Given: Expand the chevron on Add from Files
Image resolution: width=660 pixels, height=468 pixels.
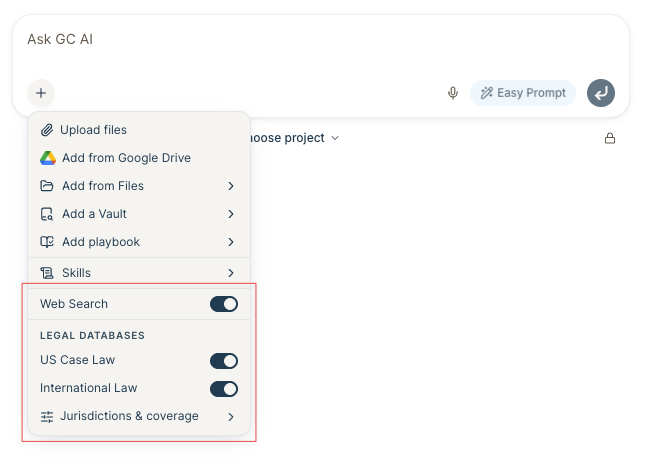Looking at the screenshot, I should pos(231,186).
